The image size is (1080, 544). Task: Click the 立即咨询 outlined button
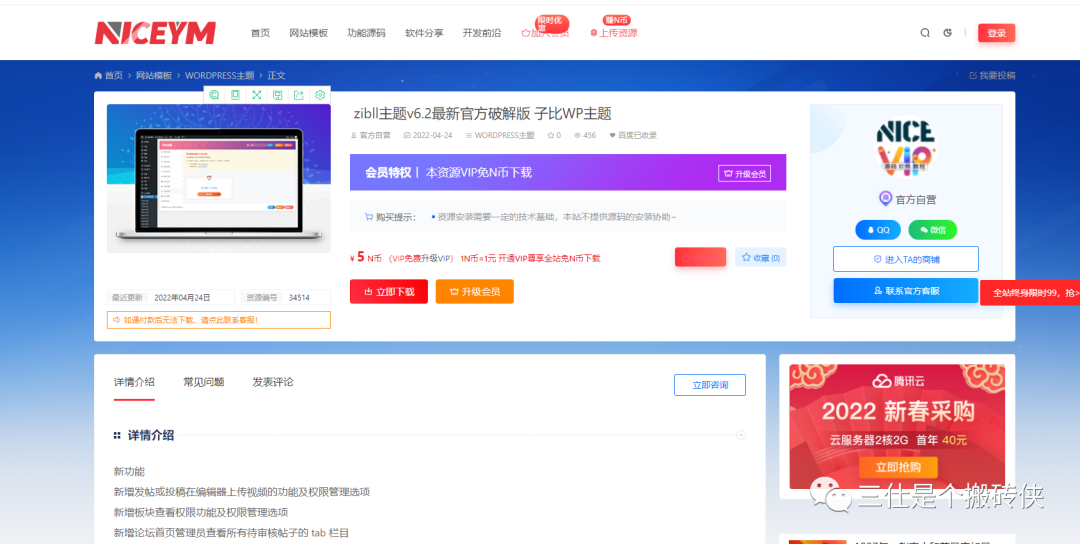709,385
